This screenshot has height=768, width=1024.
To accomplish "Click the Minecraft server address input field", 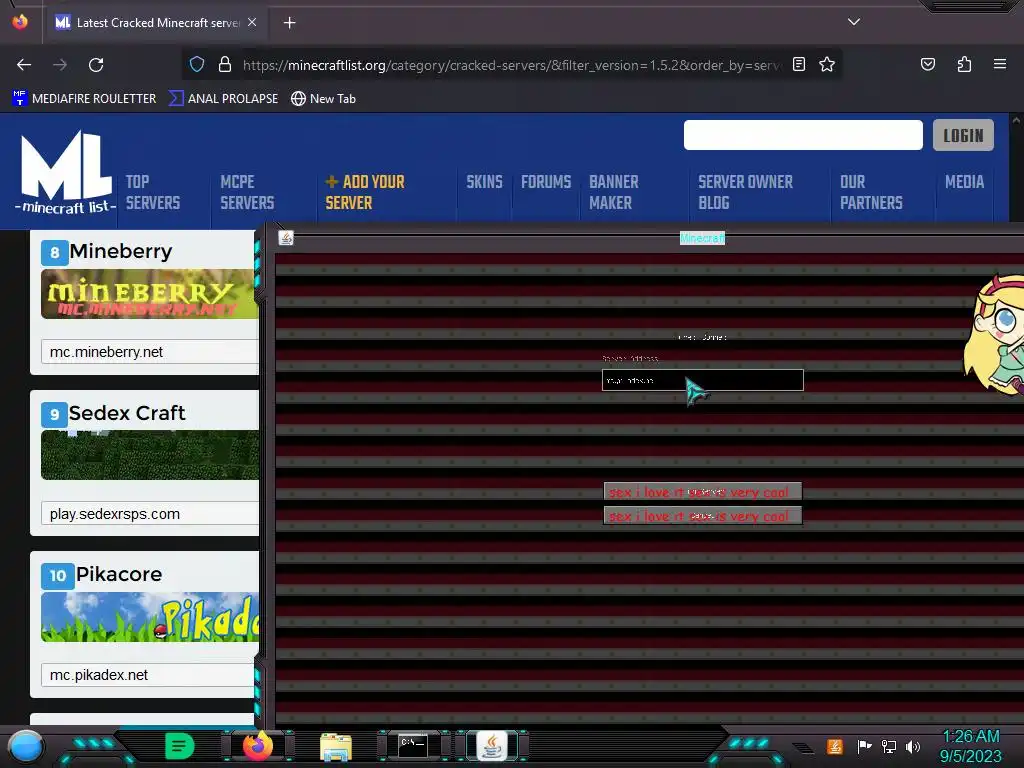I will coord(703,380).
